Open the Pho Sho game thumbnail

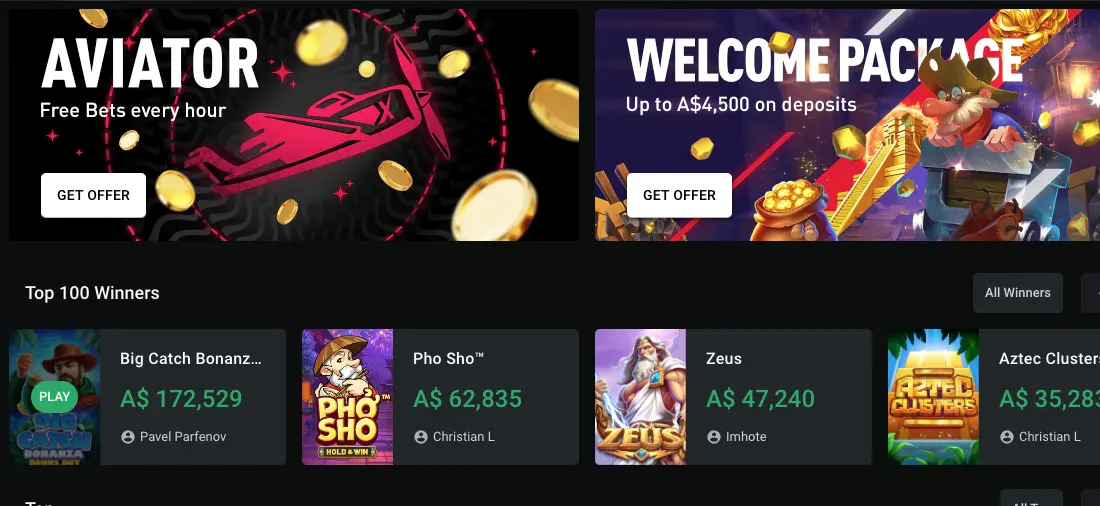click(x=347, y=397)
